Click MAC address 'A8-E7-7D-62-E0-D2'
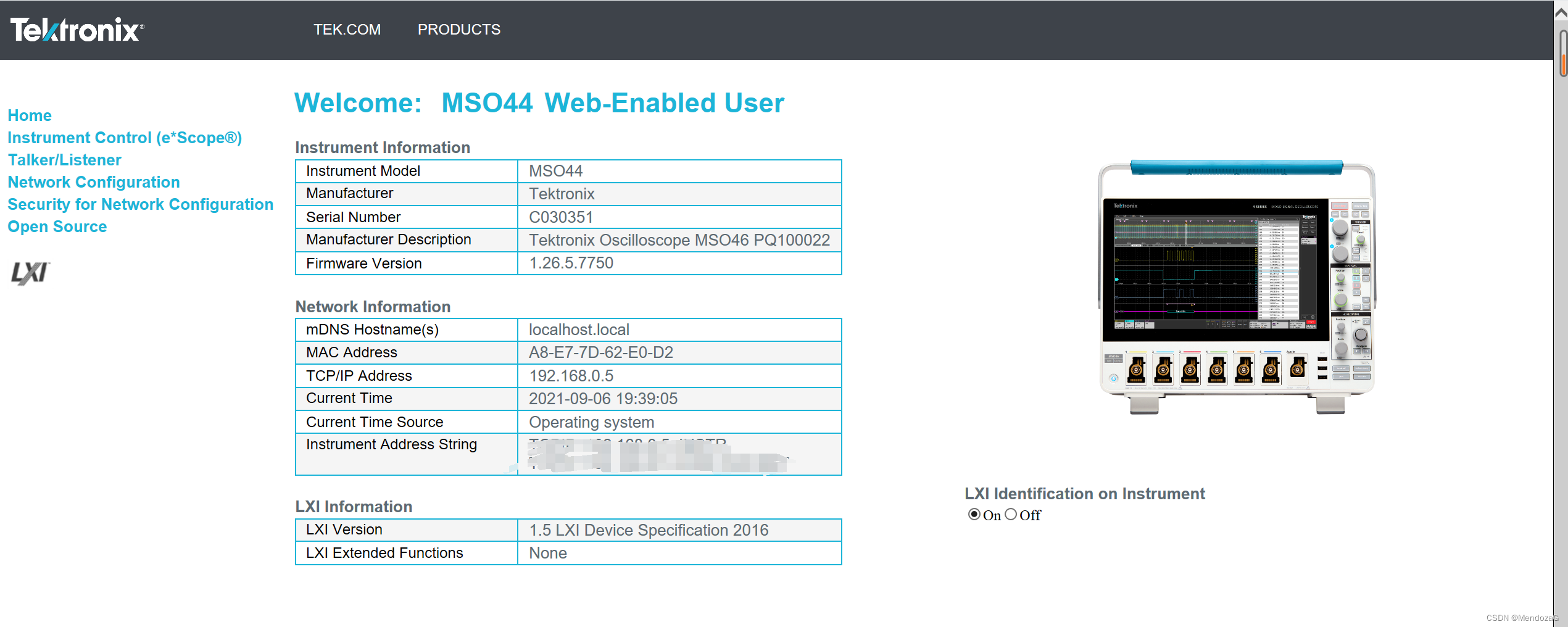The width and height of the screenshot is (1568, 627). [x=601, y=352]
